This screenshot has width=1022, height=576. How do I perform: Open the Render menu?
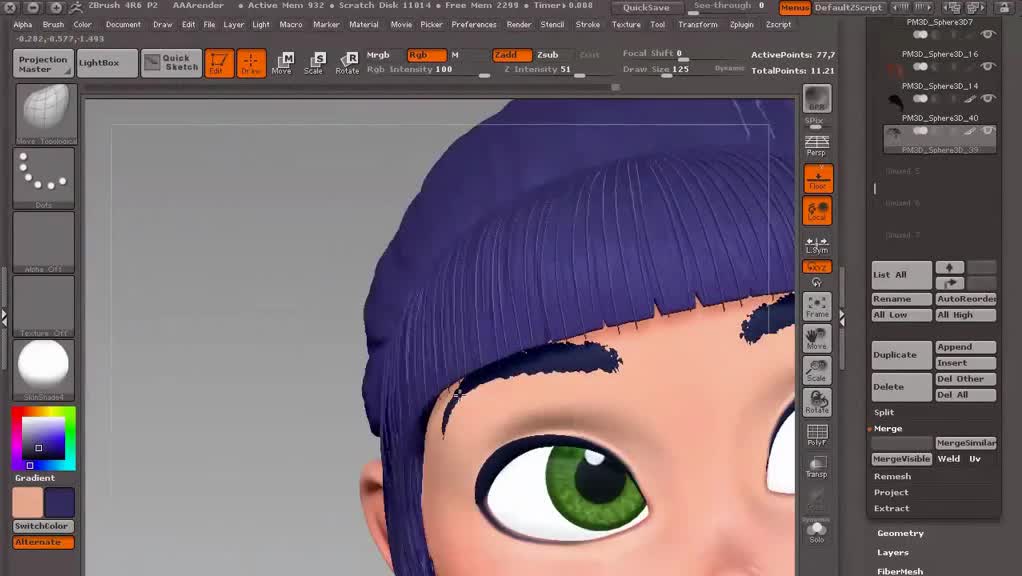tap(519, 25)
